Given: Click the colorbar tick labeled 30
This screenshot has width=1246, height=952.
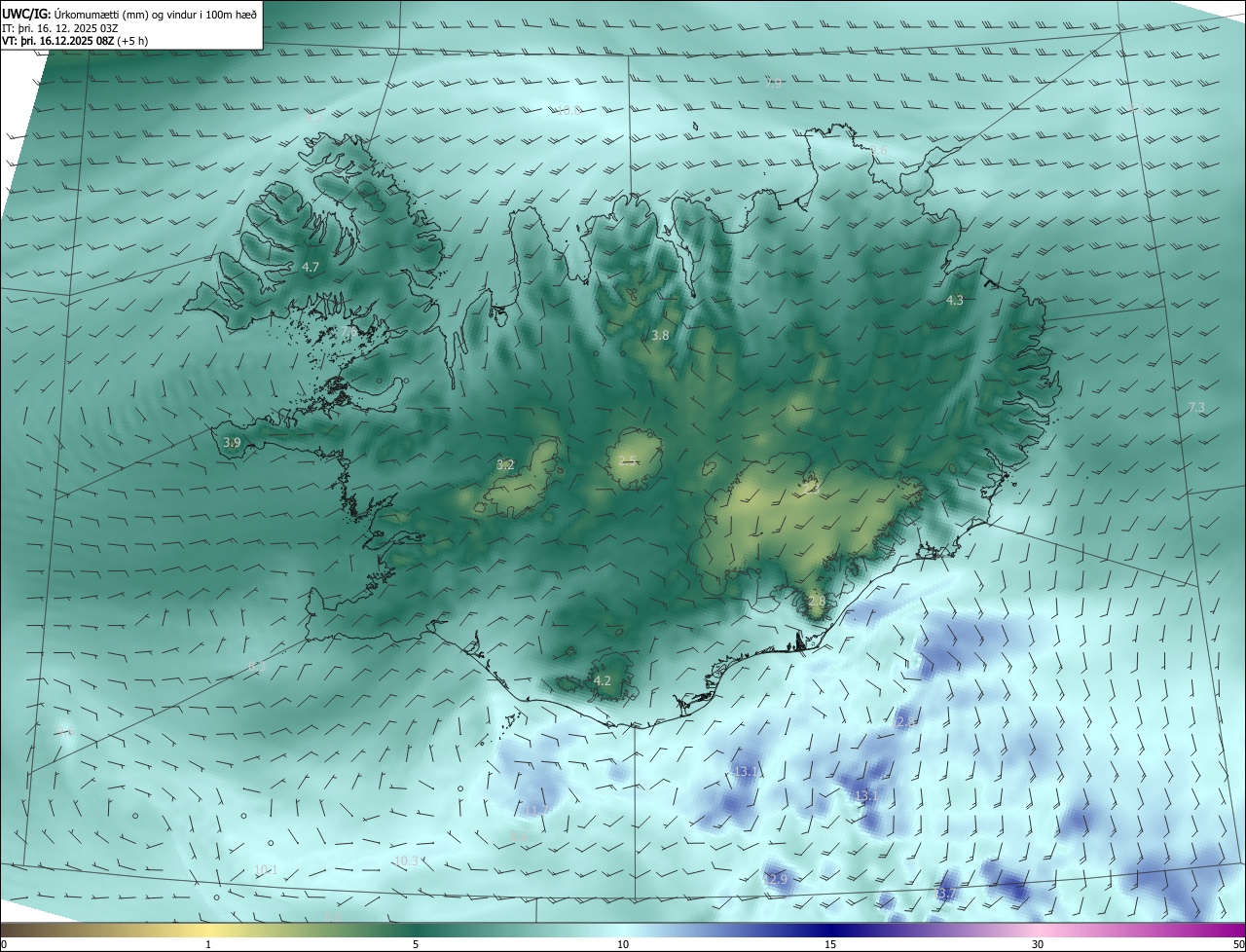Looking at the screenshot, I should pyautogui.click(x=1038, y=944).
